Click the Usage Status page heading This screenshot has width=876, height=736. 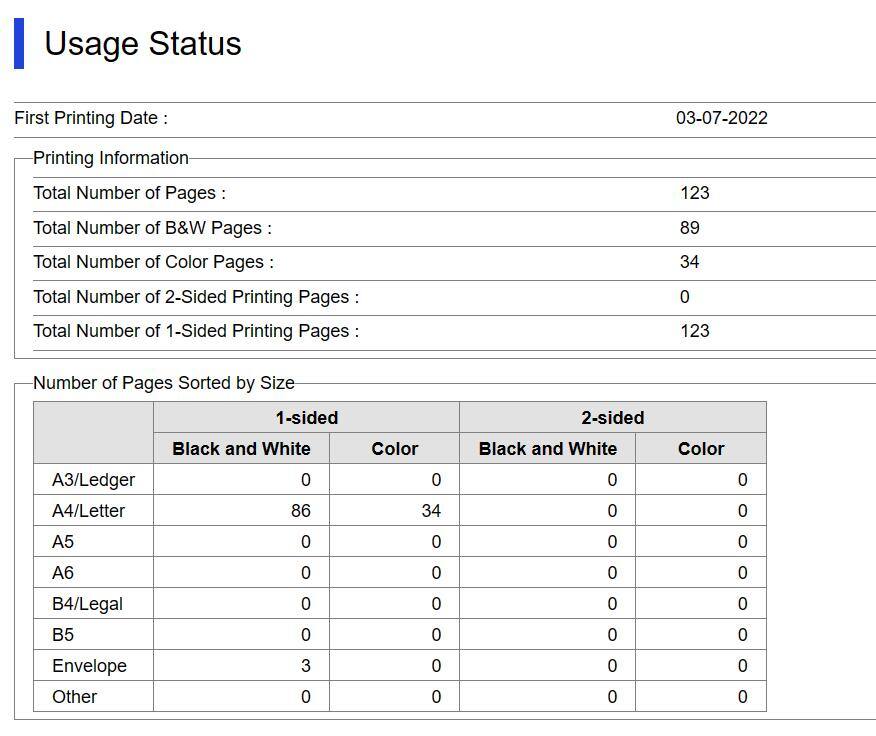pyautogui.click(x=142, y=44)
